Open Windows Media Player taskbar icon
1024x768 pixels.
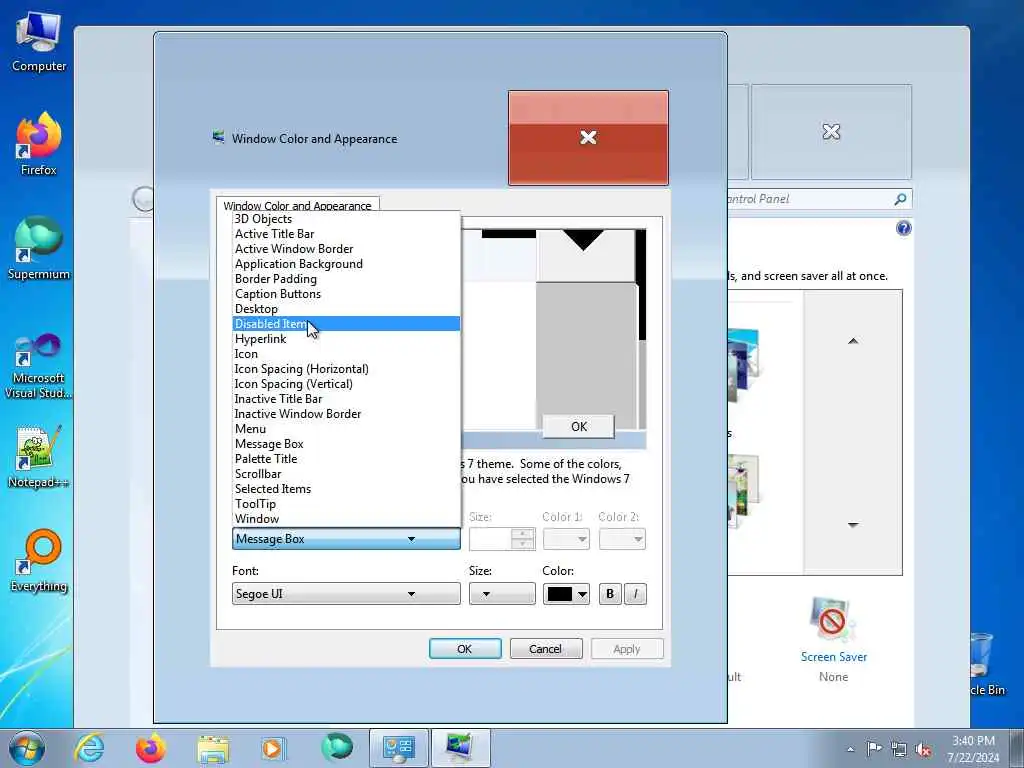272,748
